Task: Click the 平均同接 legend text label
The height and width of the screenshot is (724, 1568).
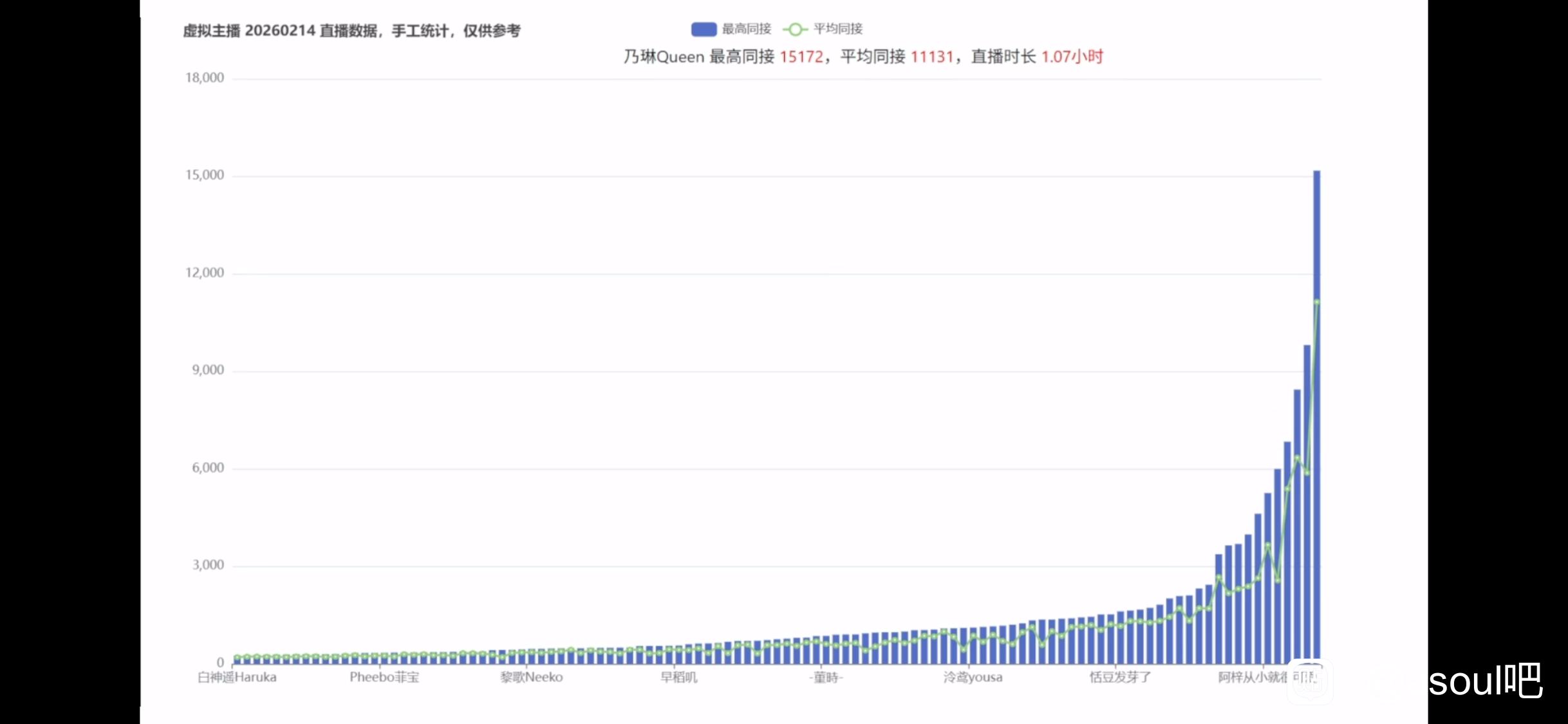Action: pos(838,29)
